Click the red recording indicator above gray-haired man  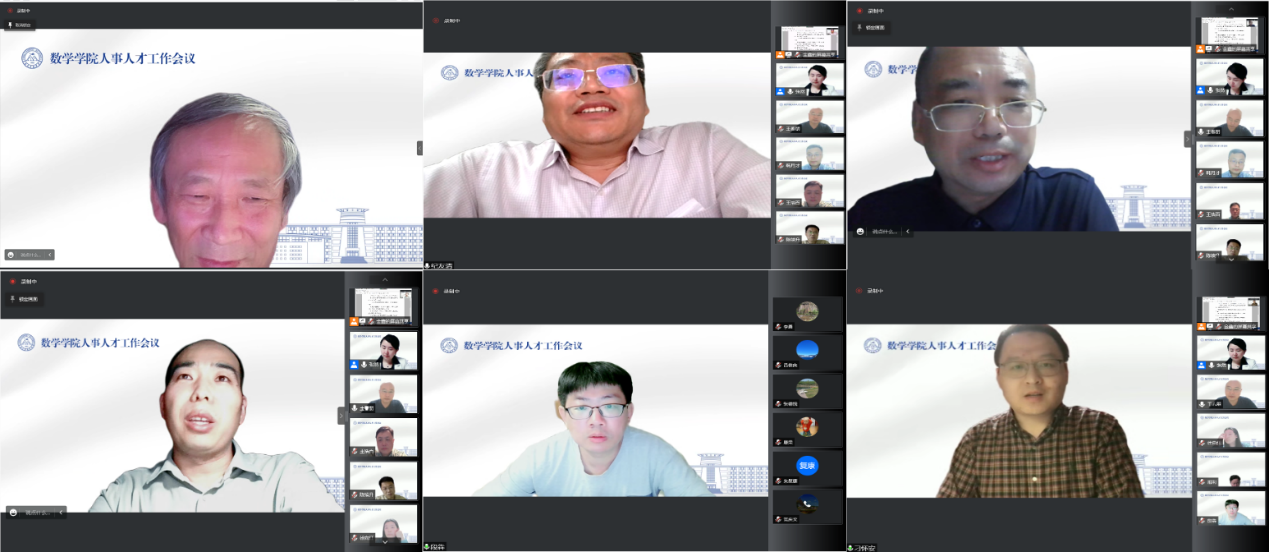coord(10,11)
